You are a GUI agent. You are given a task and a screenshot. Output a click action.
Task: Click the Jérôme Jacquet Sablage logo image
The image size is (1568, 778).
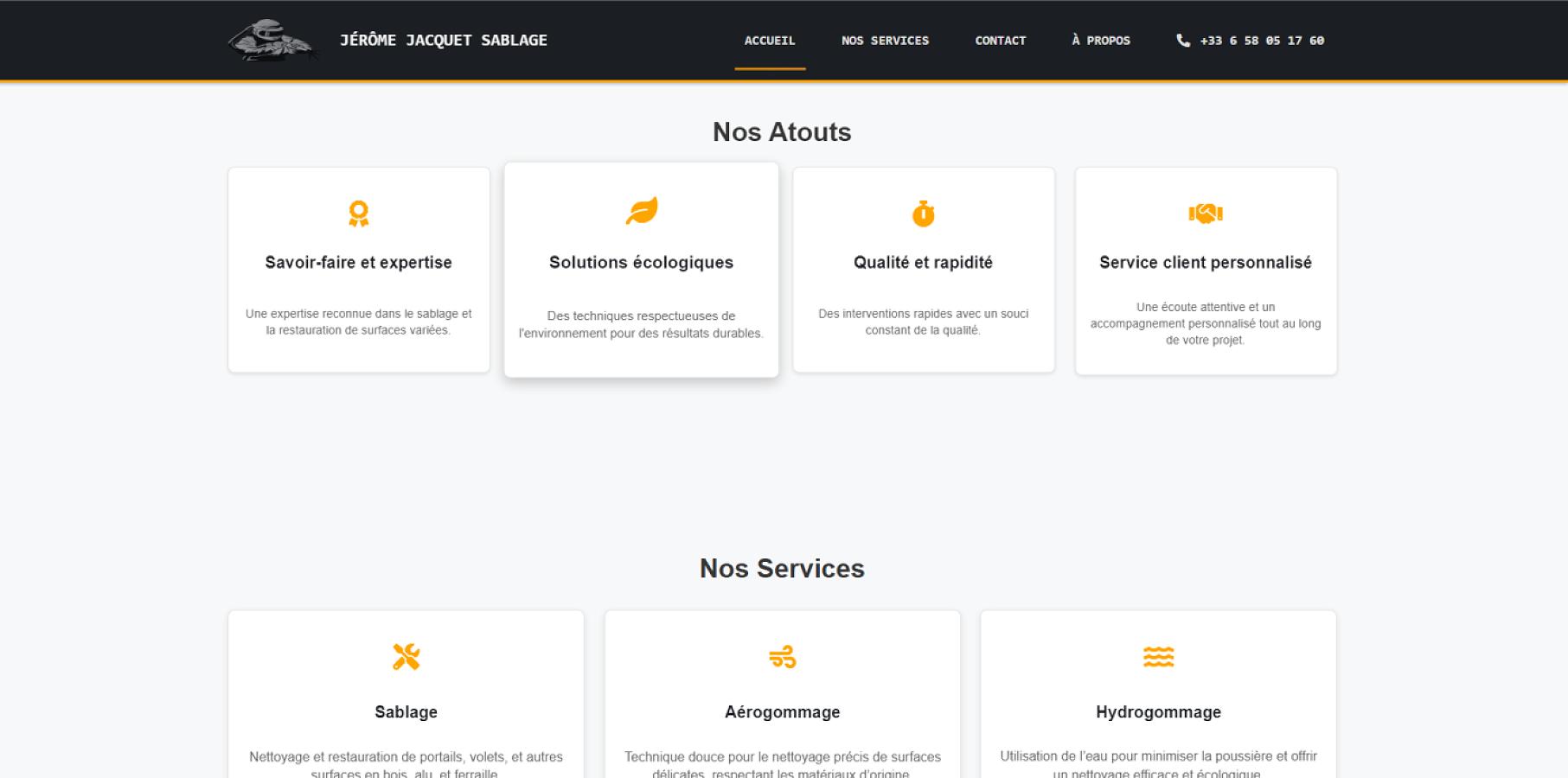(273, 39)
